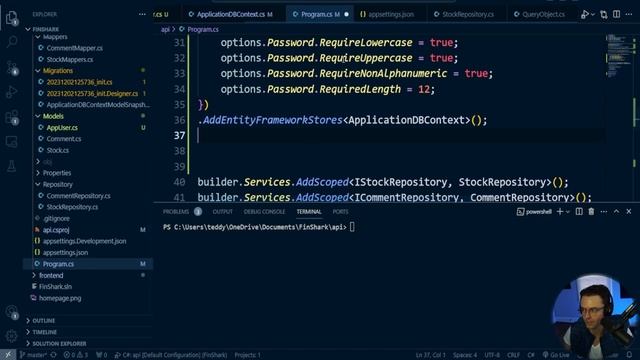
Task: Open forwarded ports status item
Action: coord(101,355)
